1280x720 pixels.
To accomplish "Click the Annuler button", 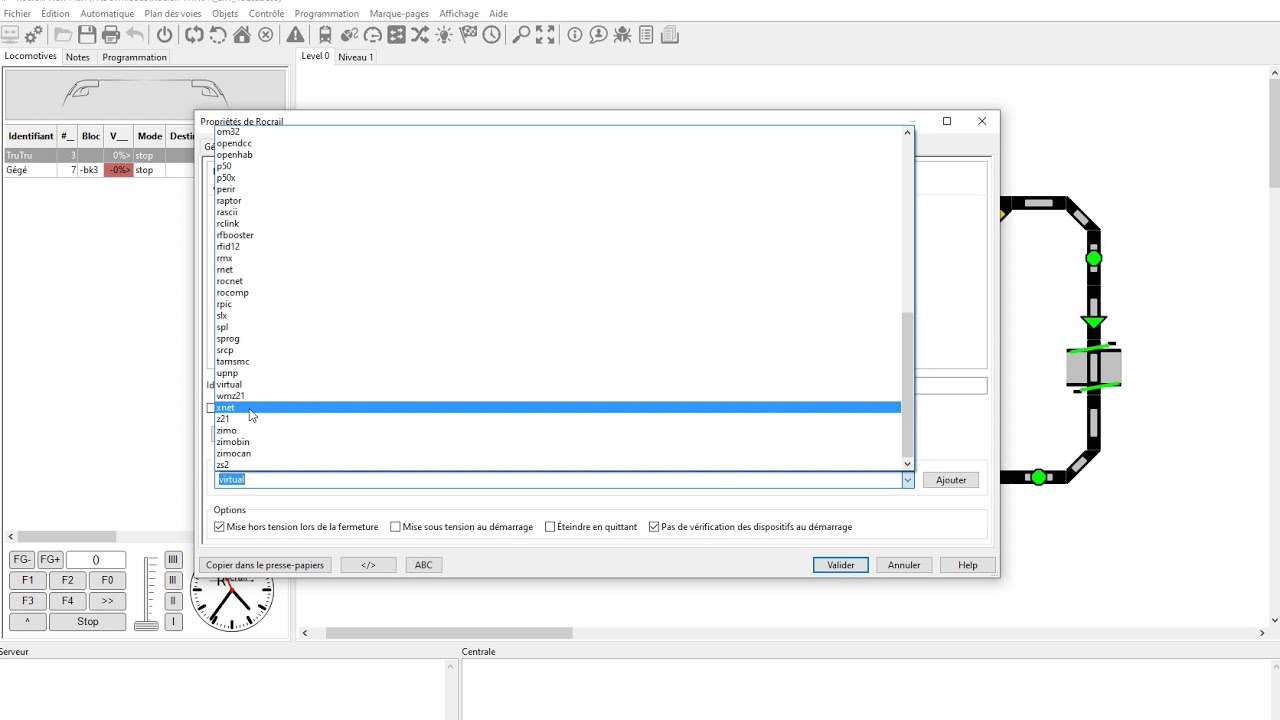I will tap(904, 565).
